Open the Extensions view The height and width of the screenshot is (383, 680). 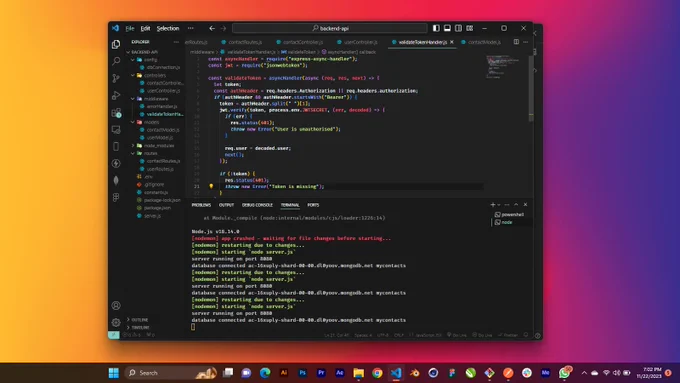point(116,112)
